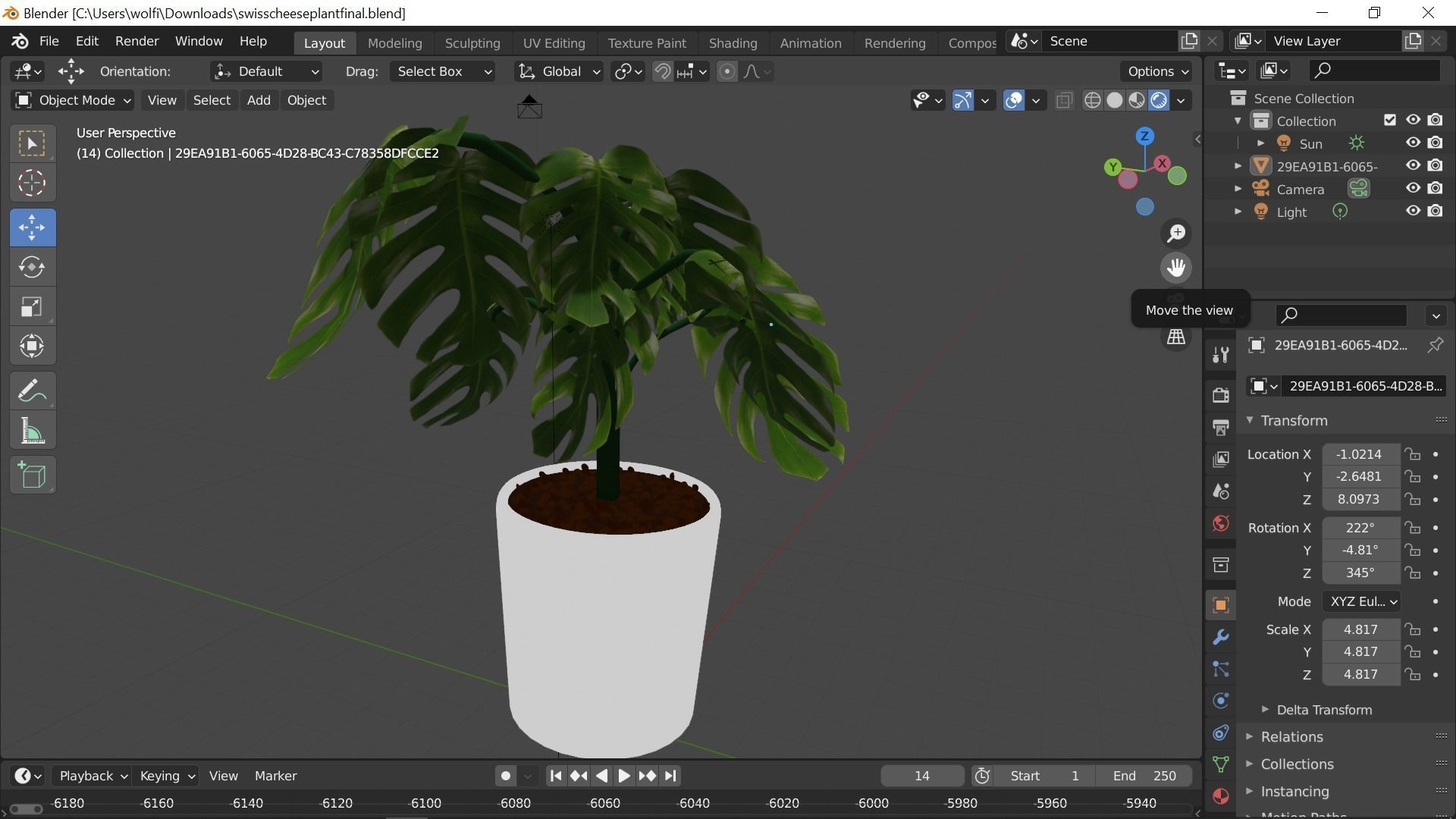Open the Keying popover
The height and width of the screenshot is (819, 1456).
pos(167,776)
